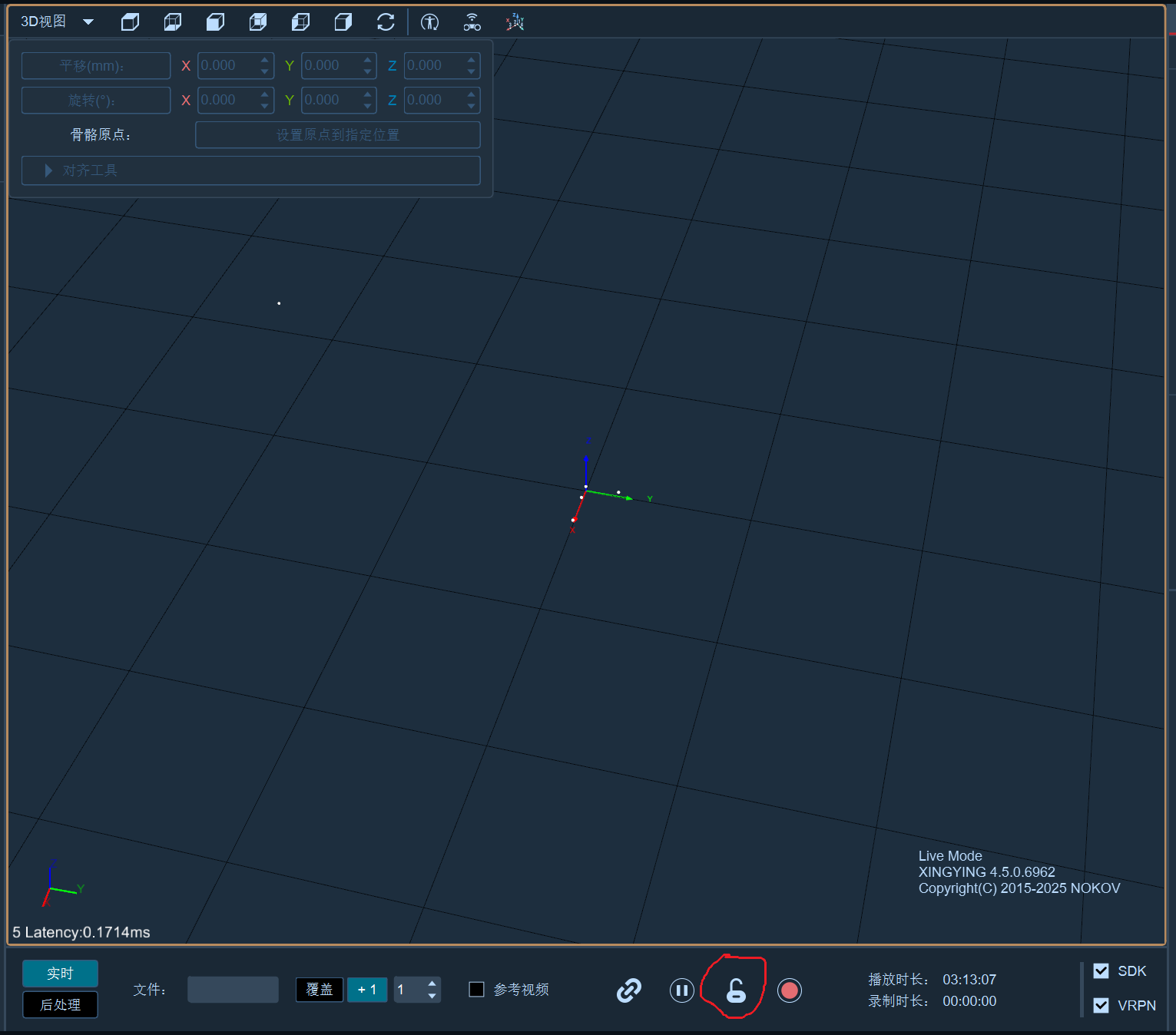Screen dimensions: 1176x1035
Task: Click the chain link connect icon
Action: (629, 990)
